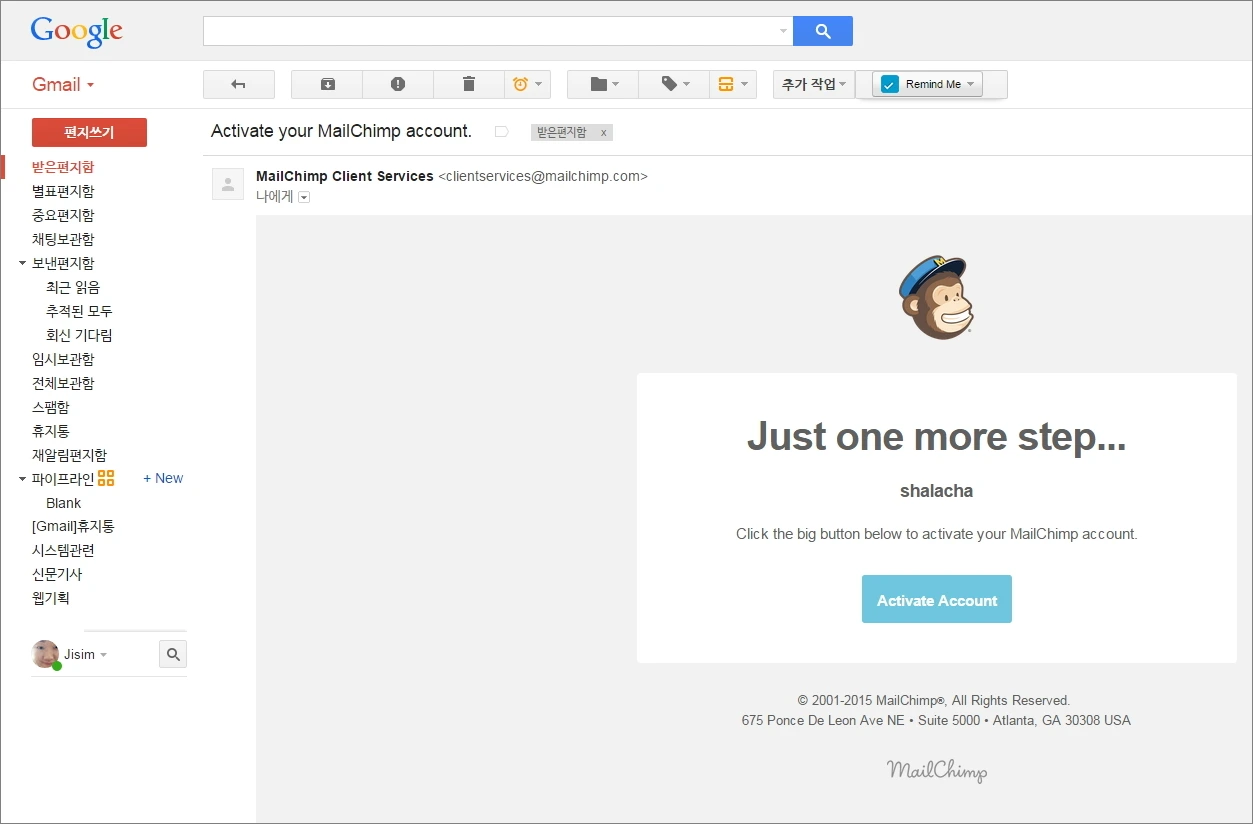Viewport: 1253px width, 824px height.
Task: Click the username shalacha text
Action: pyautogui.click(x=936, y=491)
